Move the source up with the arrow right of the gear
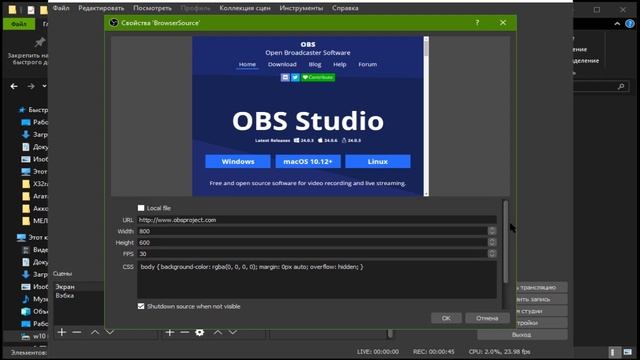 pyautogui.click(x=218, y=332)
